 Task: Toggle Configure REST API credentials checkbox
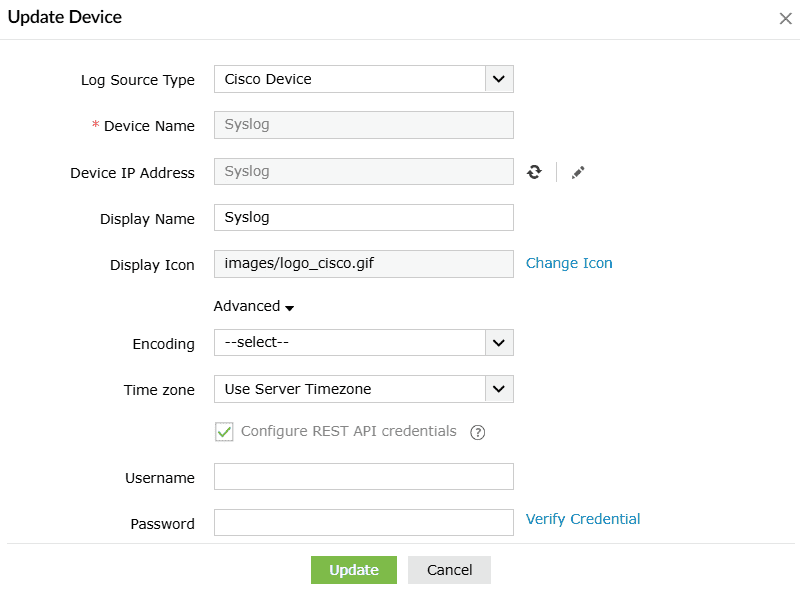point(225,432)
